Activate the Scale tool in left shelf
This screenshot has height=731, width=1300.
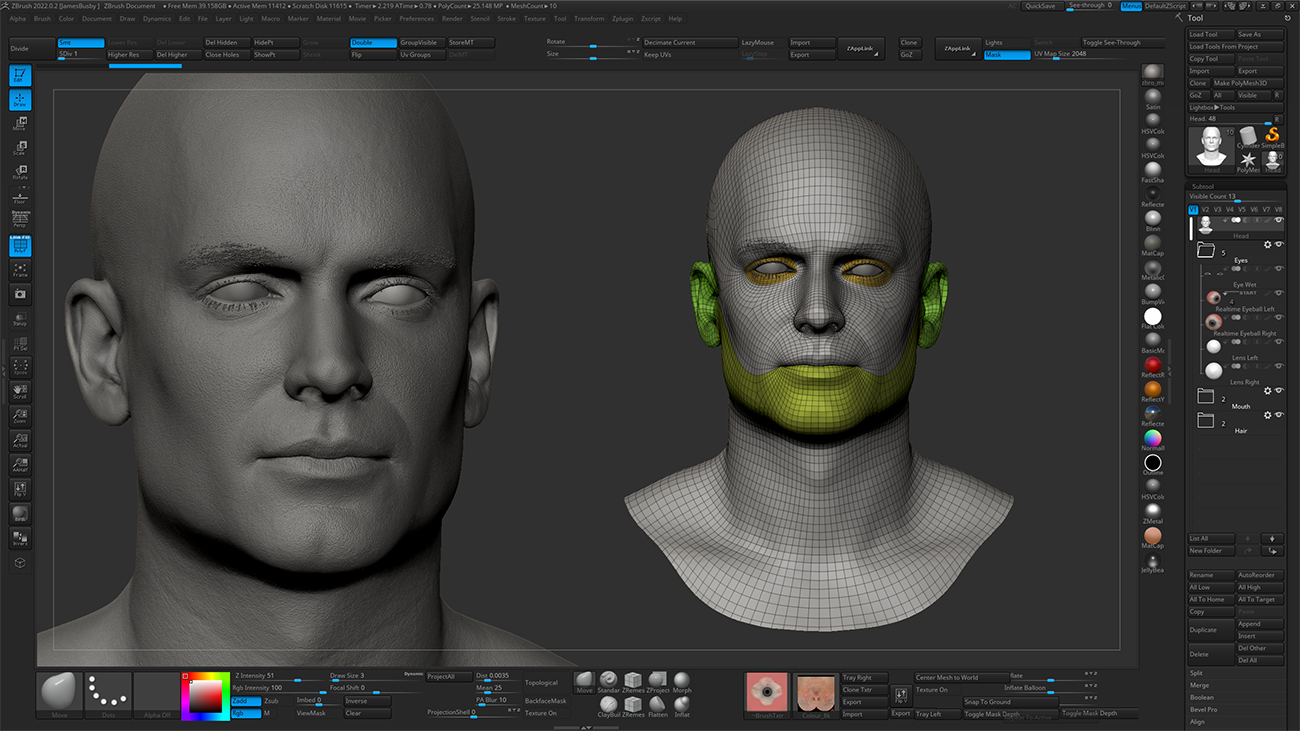[x=20, y=148]
